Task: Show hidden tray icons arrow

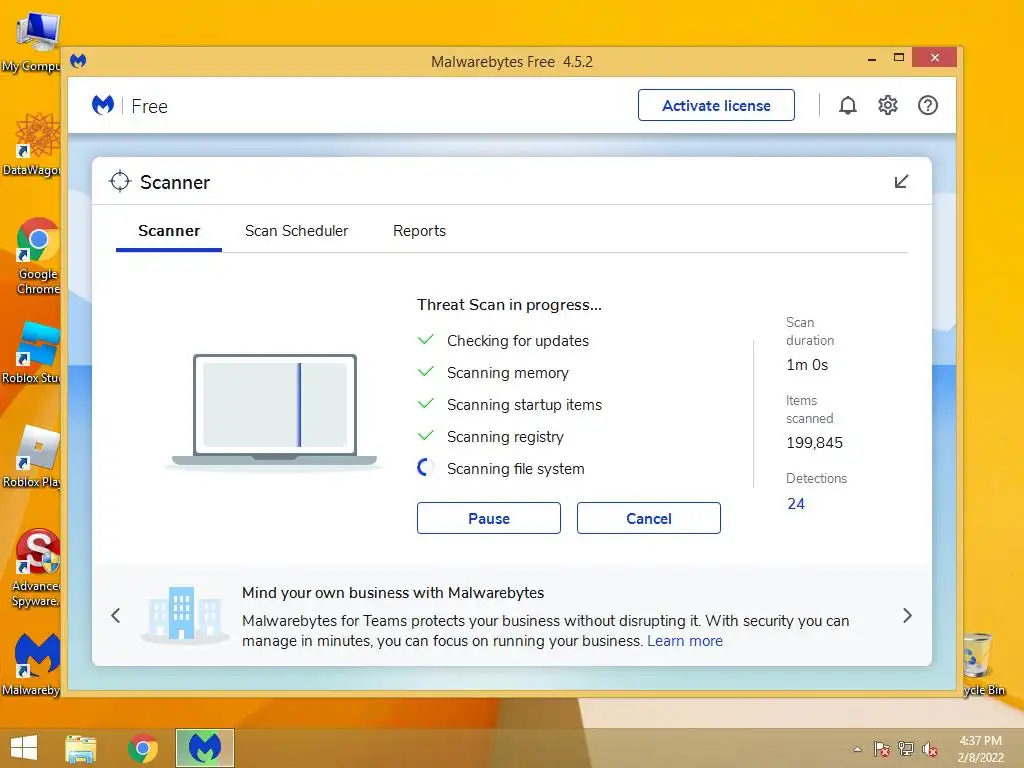Action: click(857, 749)
